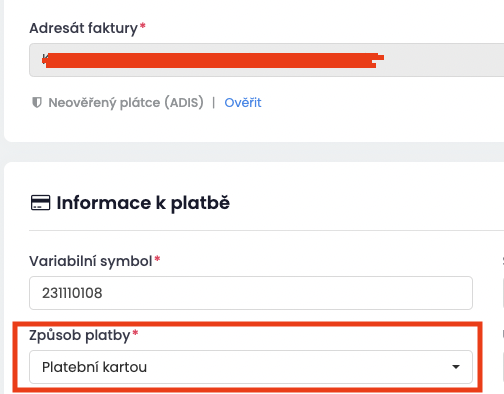Click the 231110108 value
The width and height of the screenshot is (504, 394).
72,293
